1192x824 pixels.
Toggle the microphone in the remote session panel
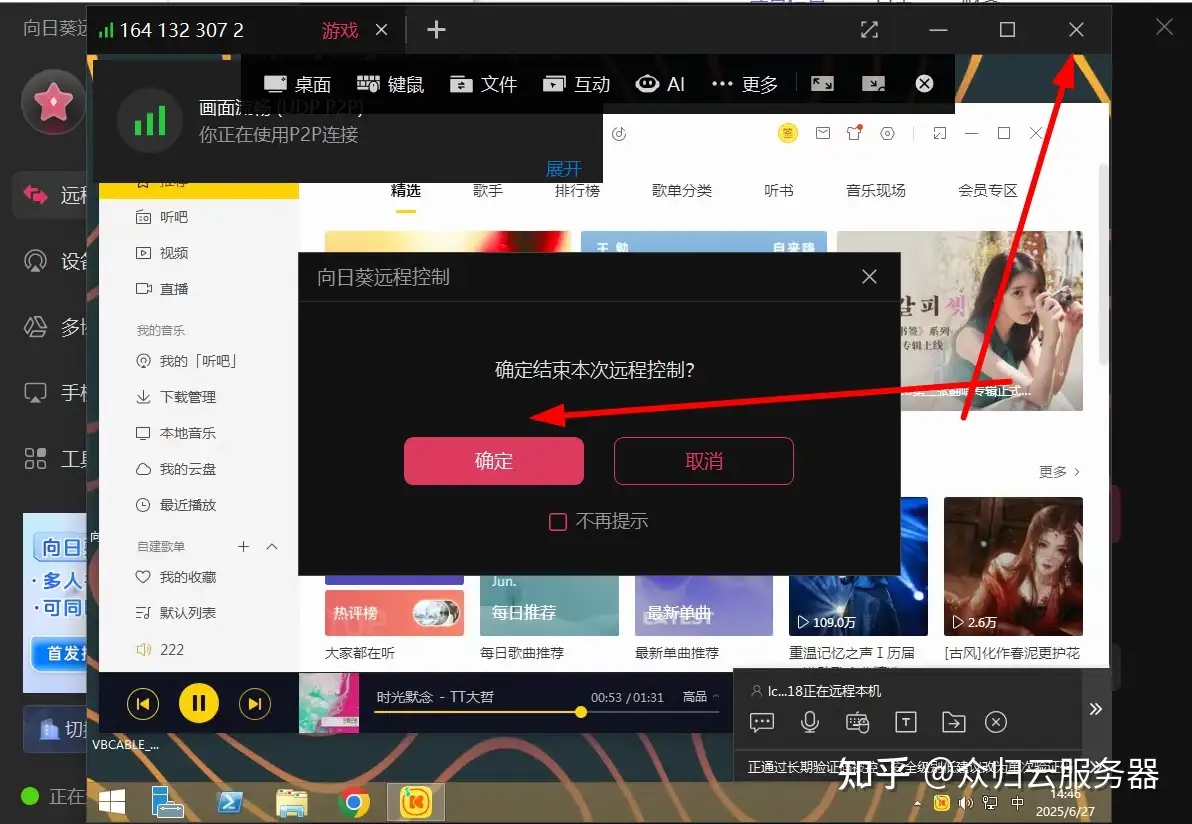pos(810,722)
